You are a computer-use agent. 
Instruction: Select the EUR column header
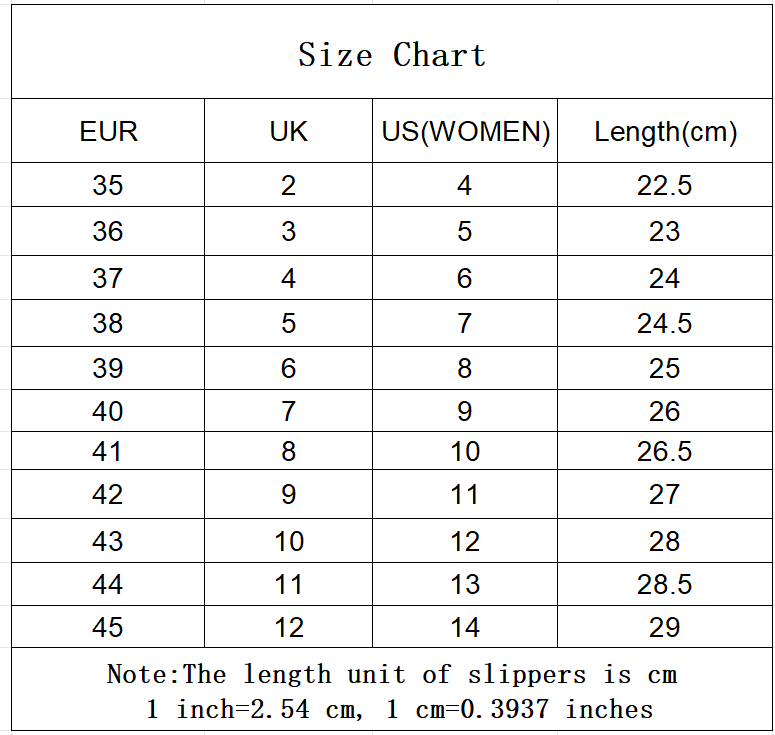(x=108, y=132)
